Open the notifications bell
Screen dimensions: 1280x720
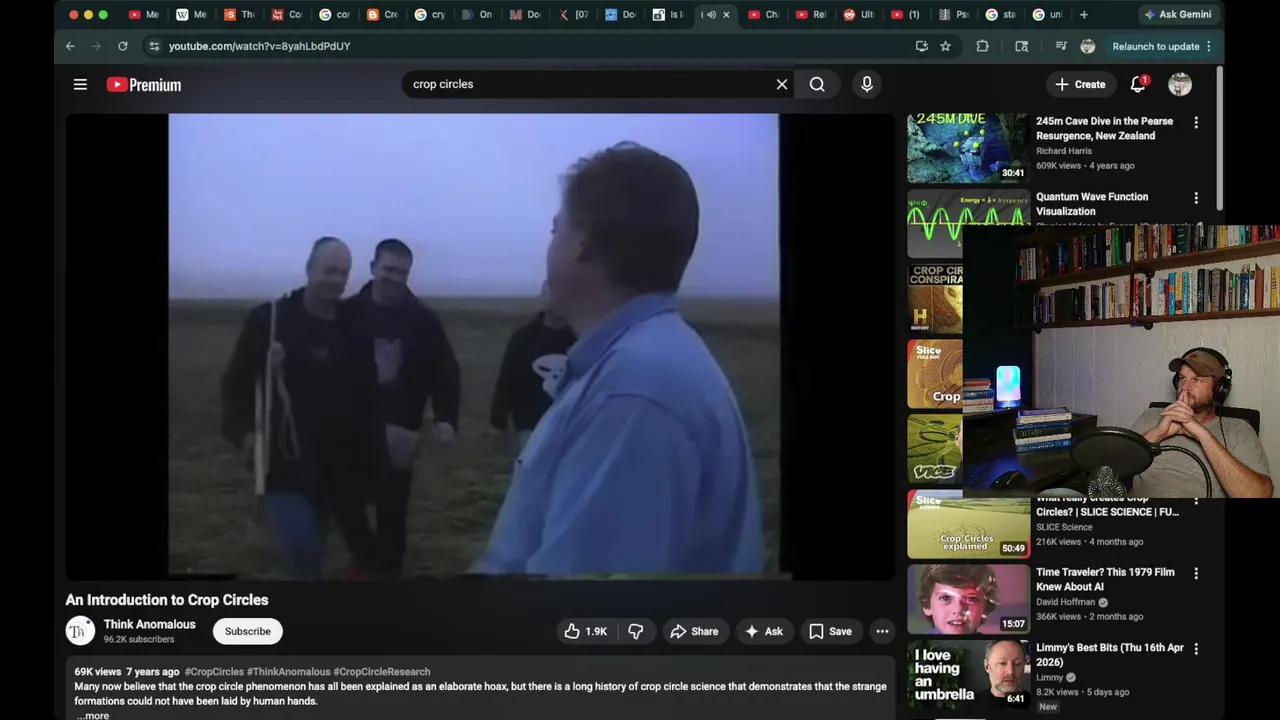(x=1138, y=84)
